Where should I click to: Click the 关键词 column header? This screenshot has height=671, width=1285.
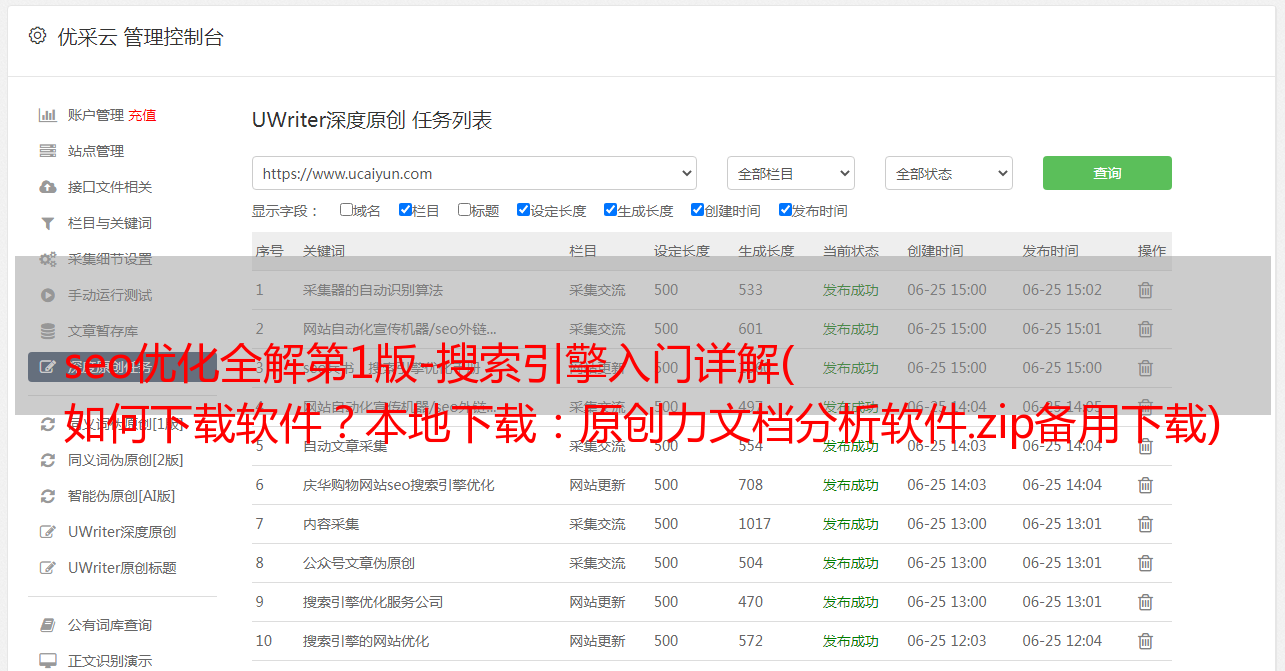[324, 251]
